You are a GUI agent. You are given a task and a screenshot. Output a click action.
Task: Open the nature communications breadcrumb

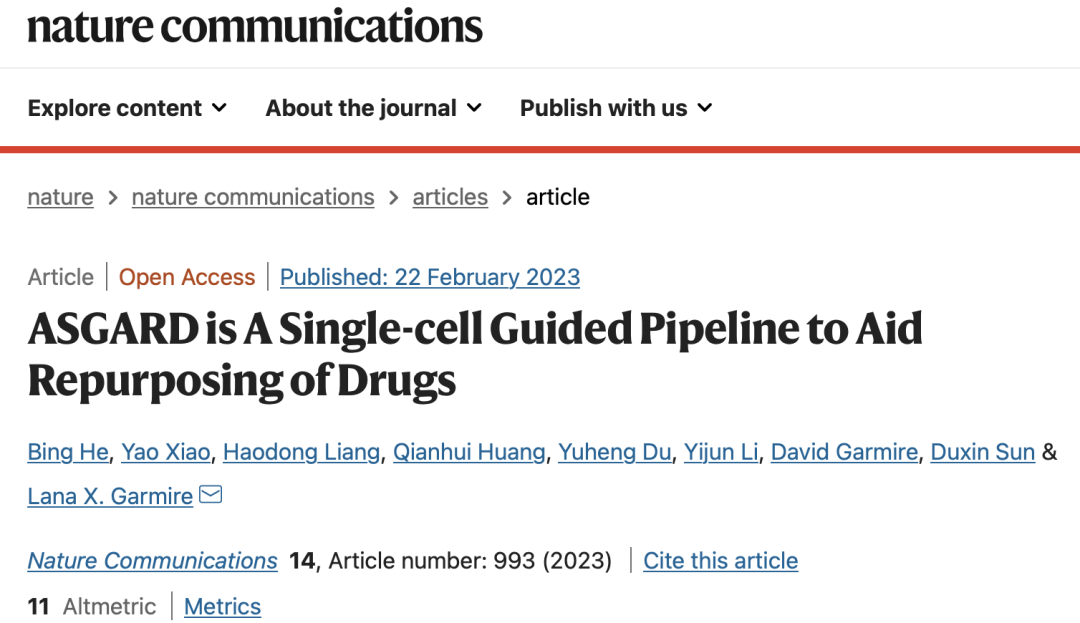pyautogui.click(x=253, y=197)
